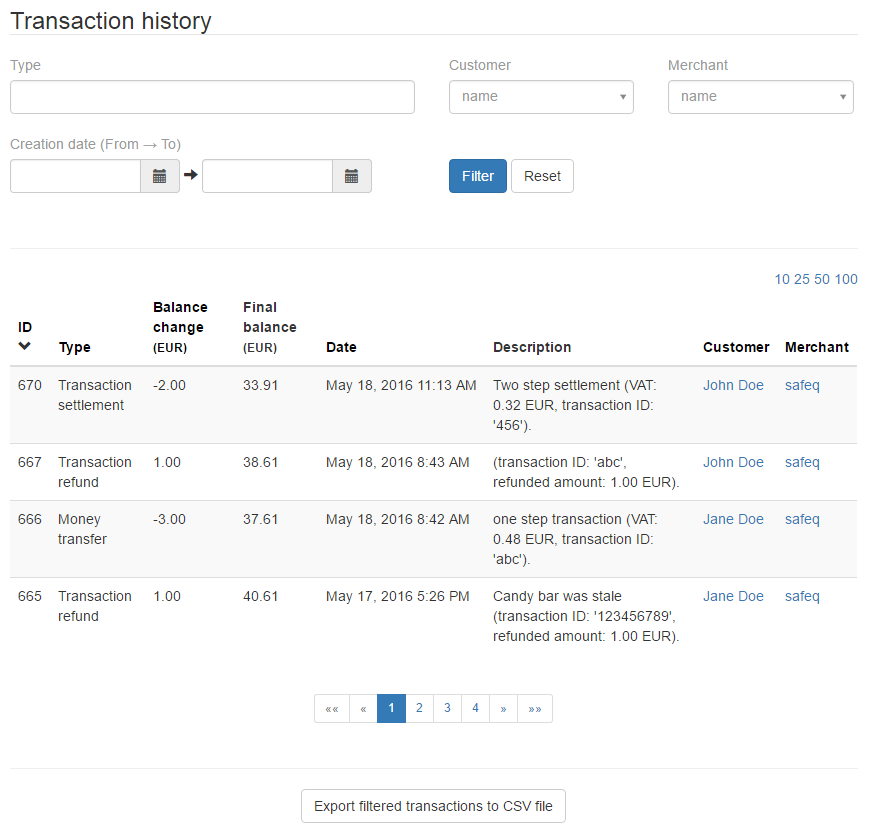Viewport: 877px width, 831px height.
Task: Open the To date calendar picker
Action: point(351,176)
